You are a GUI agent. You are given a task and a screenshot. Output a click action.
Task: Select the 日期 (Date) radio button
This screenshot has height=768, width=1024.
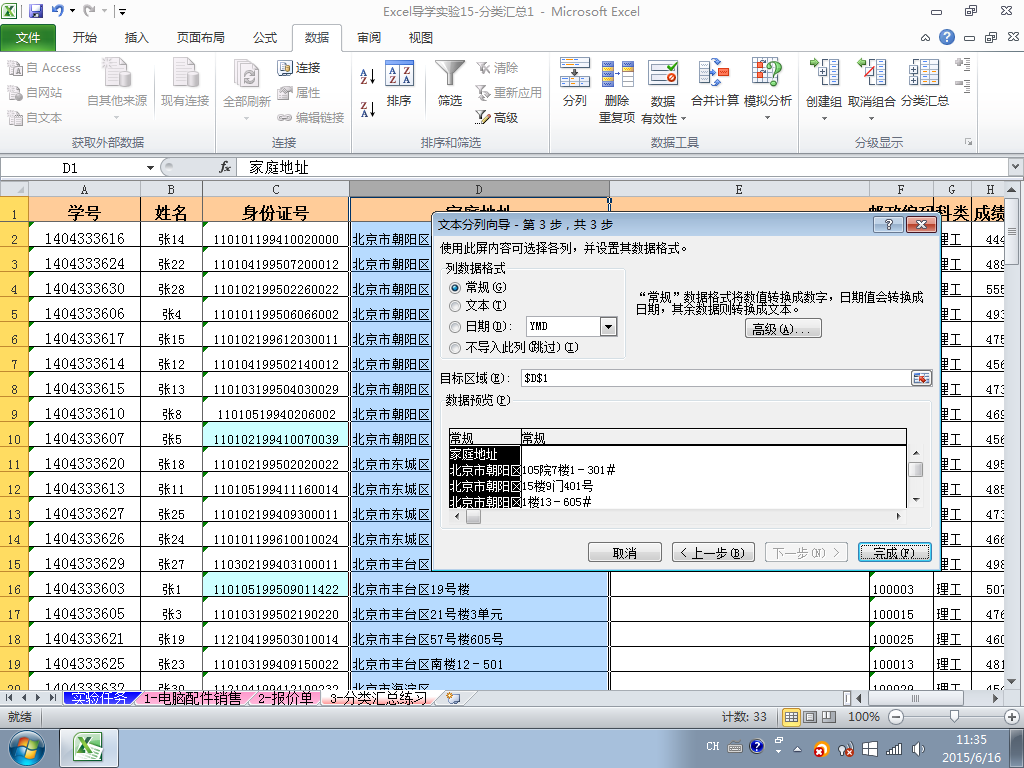(455, 327)
